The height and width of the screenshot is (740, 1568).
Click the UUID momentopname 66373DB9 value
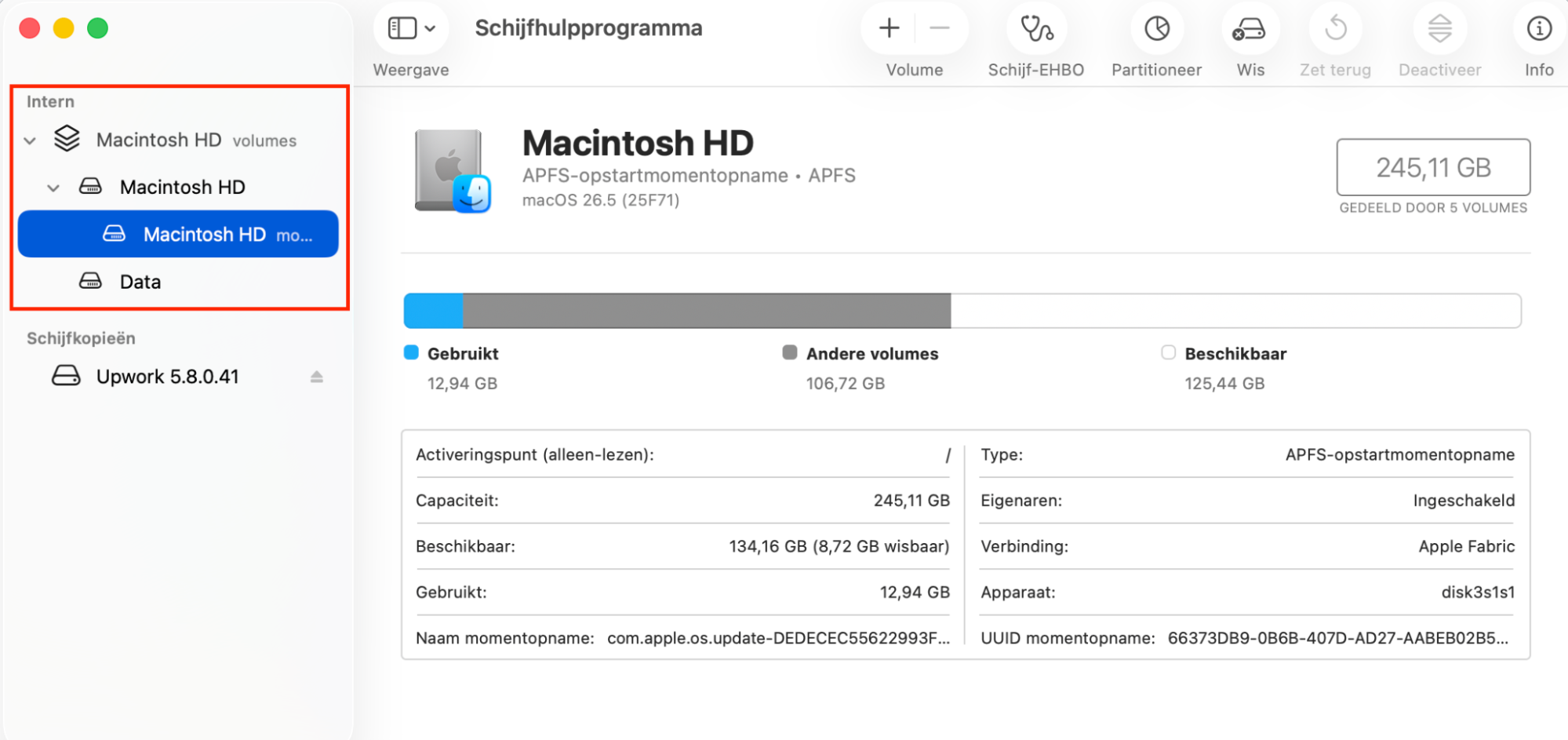[1337, 638]
